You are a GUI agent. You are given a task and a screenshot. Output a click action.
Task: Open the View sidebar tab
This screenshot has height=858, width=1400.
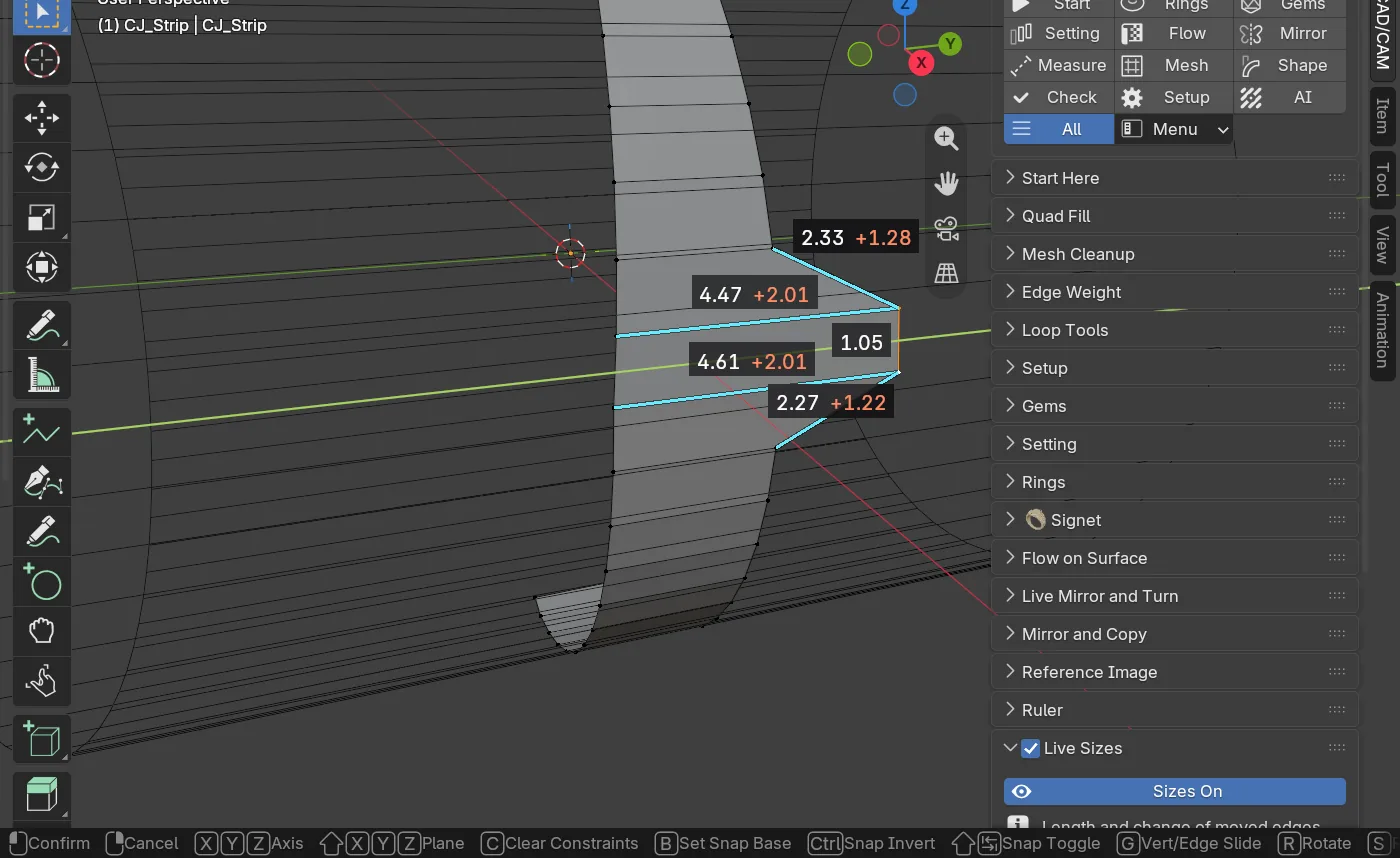[1382, 245]
